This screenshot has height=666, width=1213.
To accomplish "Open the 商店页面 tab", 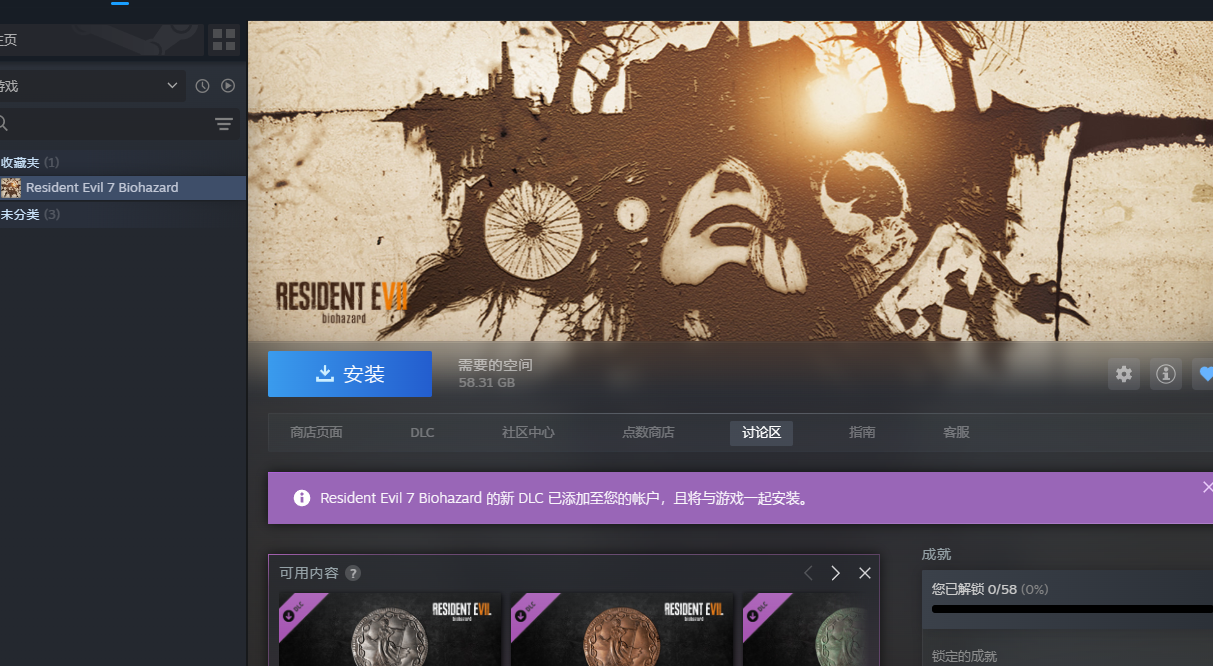I will [x=316, y=432].
